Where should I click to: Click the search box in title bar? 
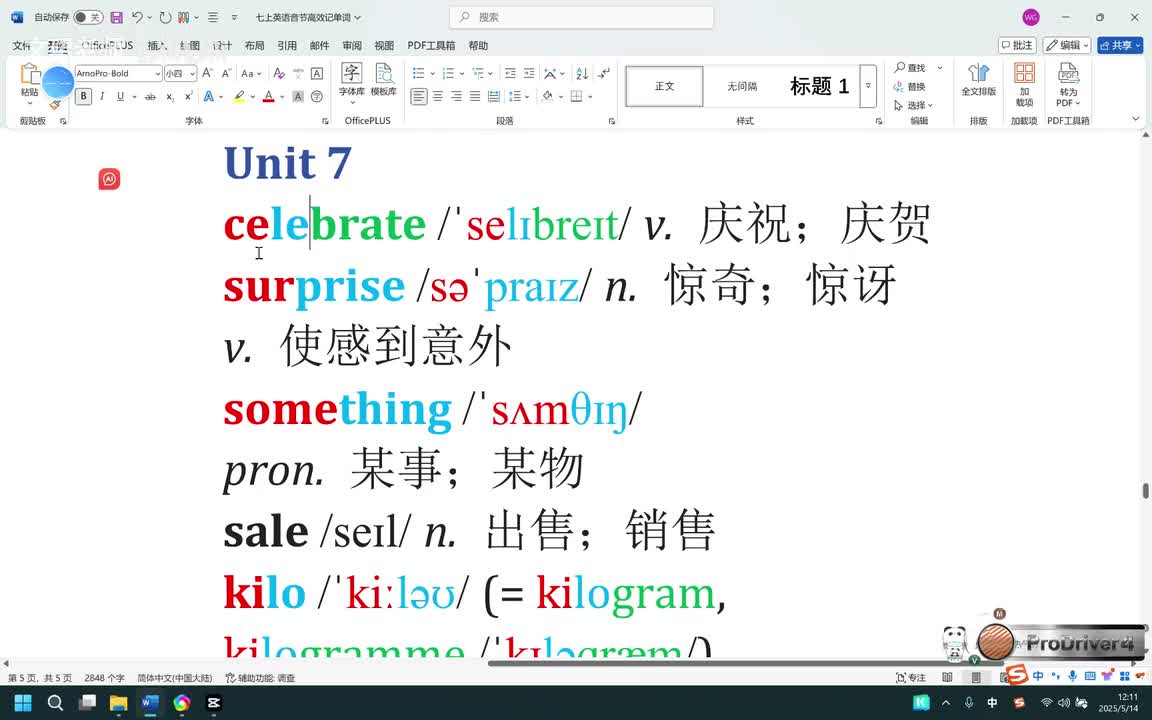581,17
